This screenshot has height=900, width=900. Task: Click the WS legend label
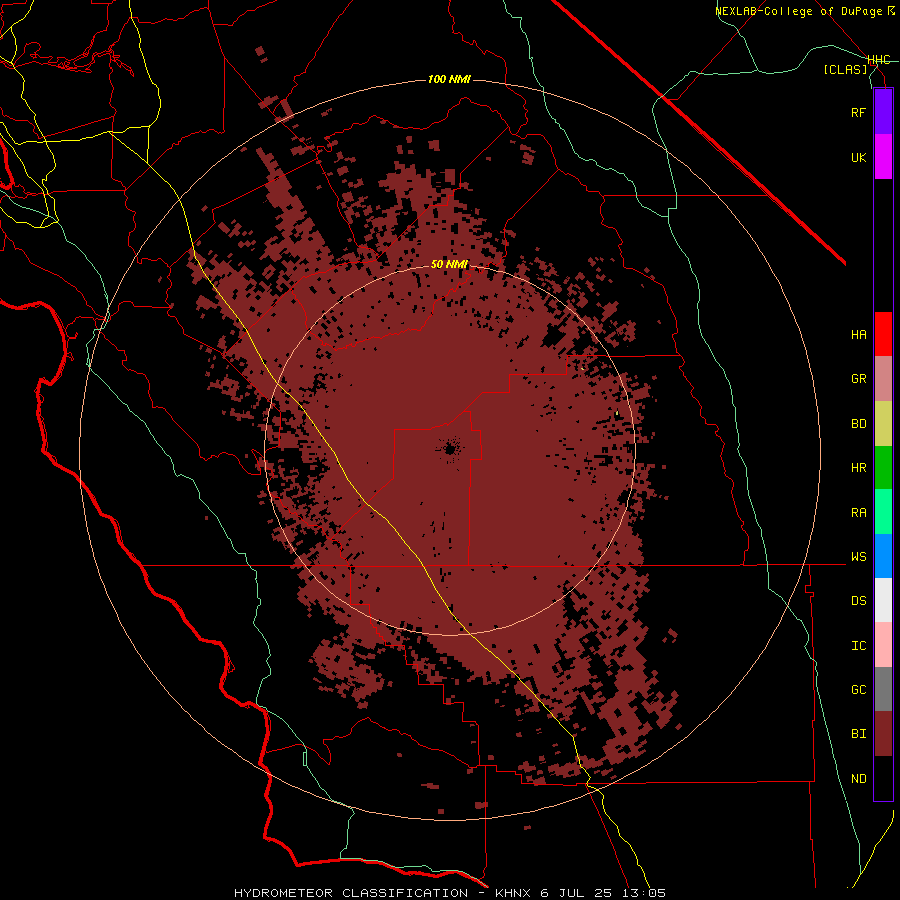[859, 557]
